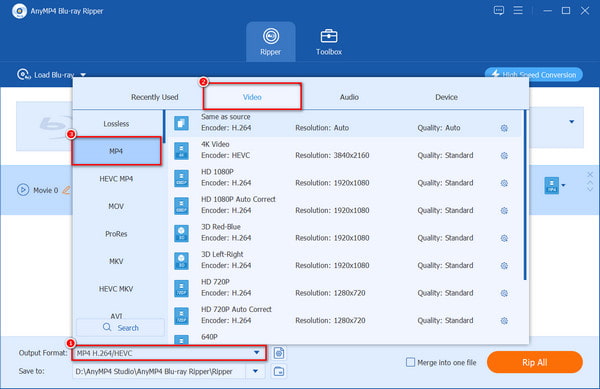Viewport: 600px width, 389px height.
Task: Switch to the Video format tab
Action: pos(252,97)
